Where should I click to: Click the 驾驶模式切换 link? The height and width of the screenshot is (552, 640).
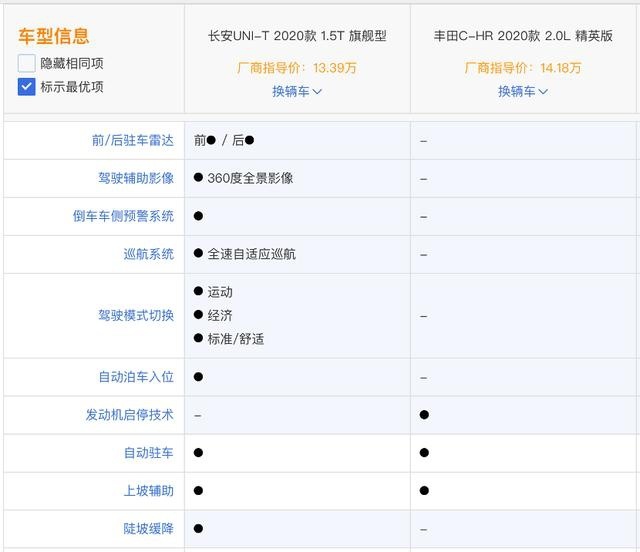136,315
